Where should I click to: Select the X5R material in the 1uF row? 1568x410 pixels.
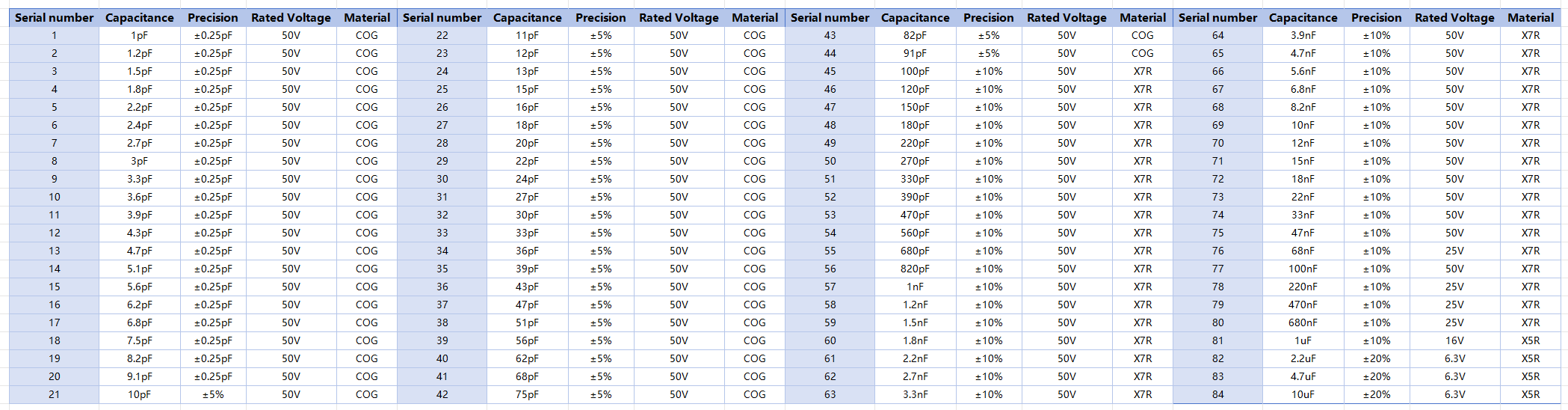(1531, 340)
